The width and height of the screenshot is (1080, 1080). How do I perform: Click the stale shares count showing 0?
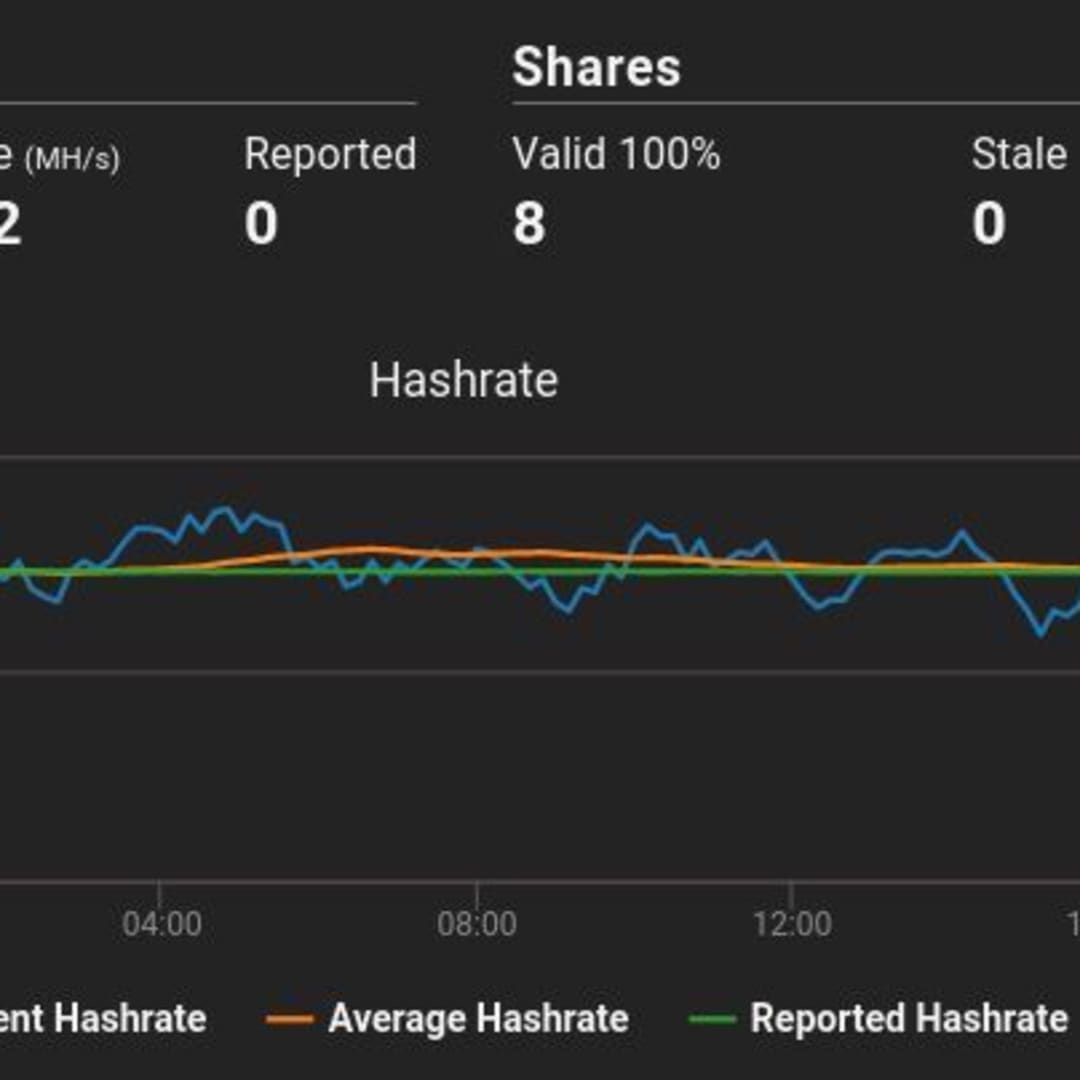(x=986, y=222)
